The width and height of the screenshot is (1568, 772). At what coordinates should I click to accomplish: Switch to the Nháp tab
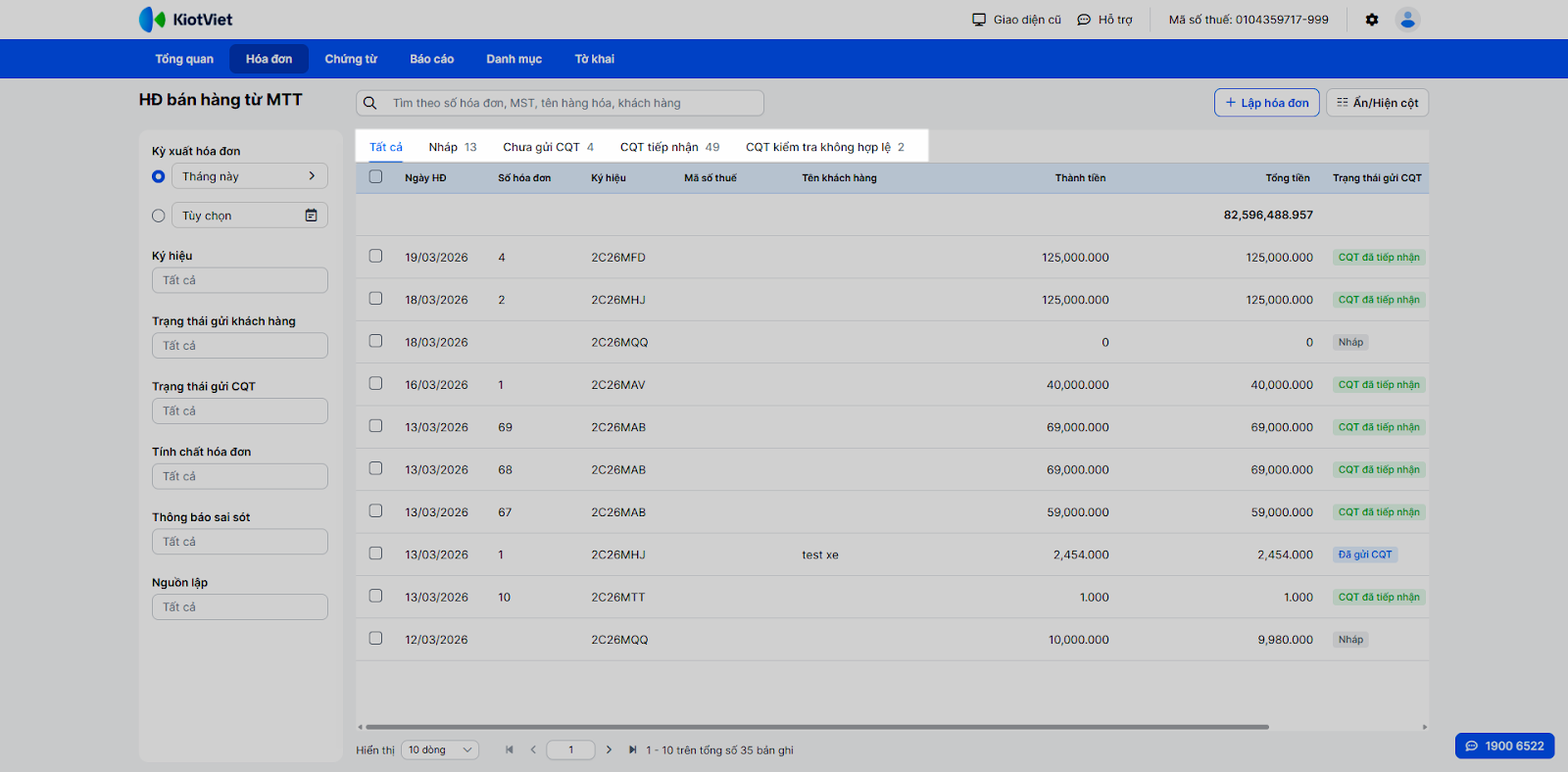click(452, 147)
